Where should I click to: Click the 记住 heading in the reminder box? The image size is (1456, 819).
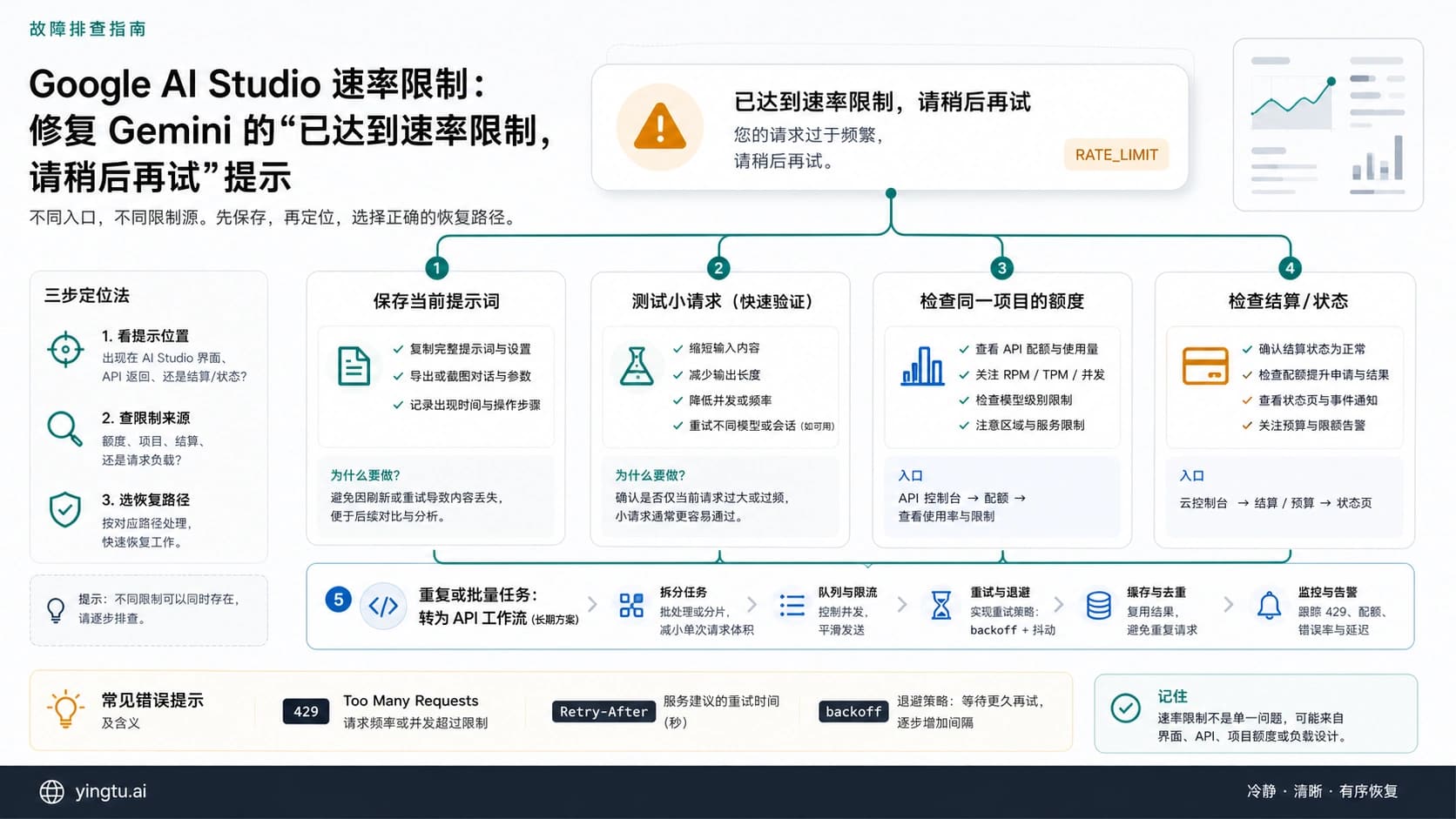click(1172, 696)
